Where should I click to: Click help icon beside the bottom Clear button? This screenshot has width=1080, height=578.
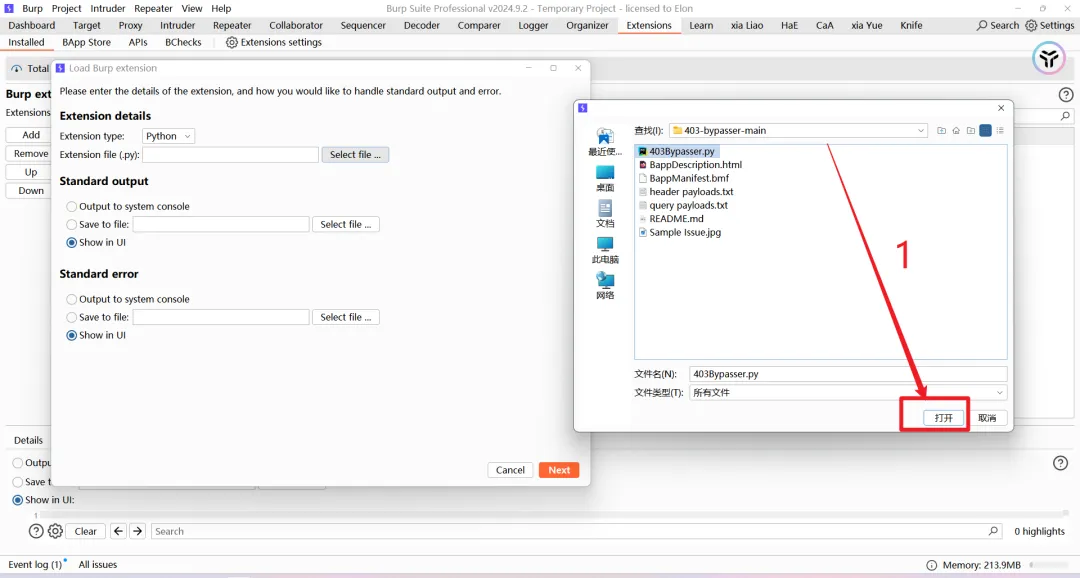36,531
